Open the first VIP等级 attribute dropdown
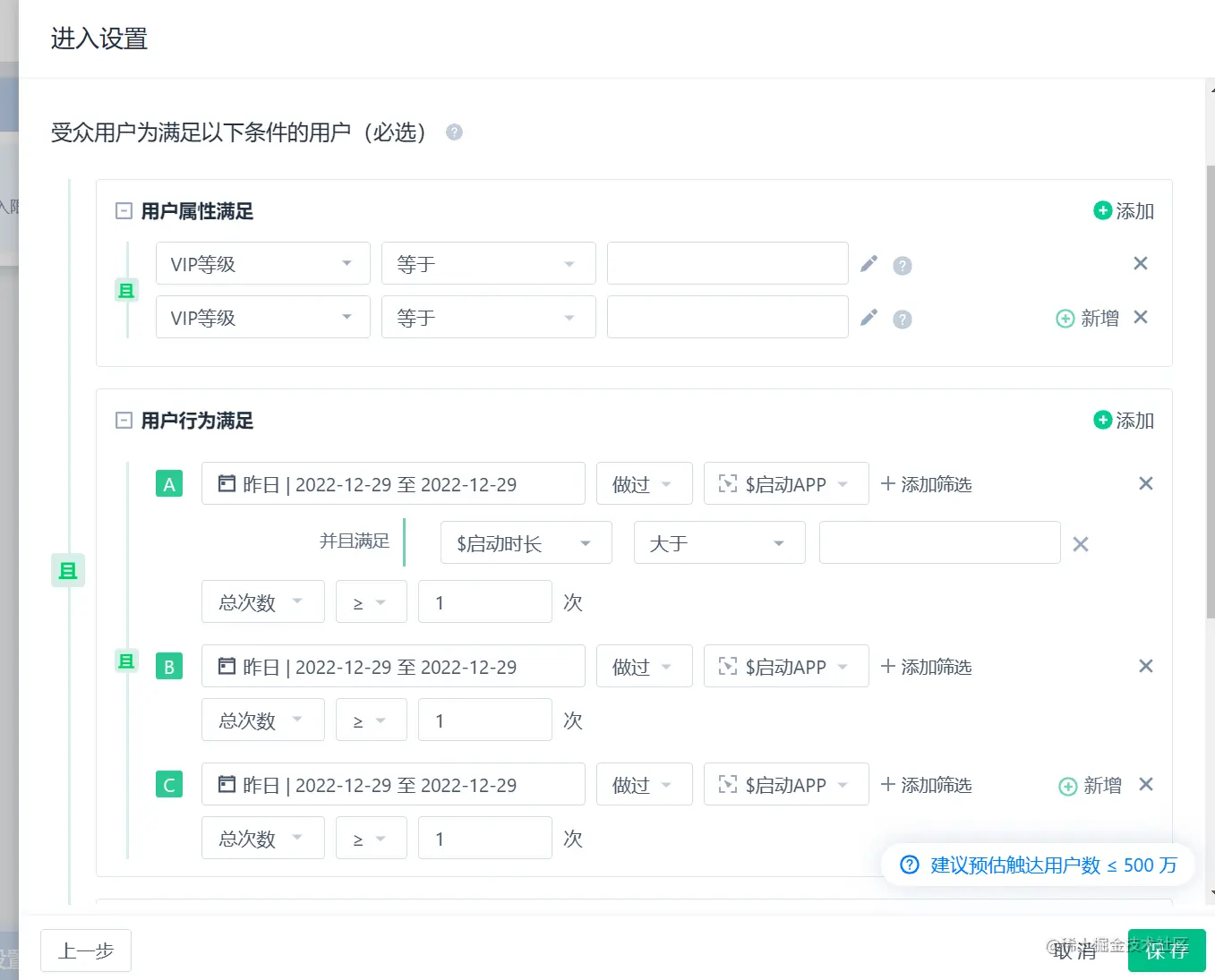This screenshot has width=1215, height=980. pyautogui.click(x=262, y=264)
